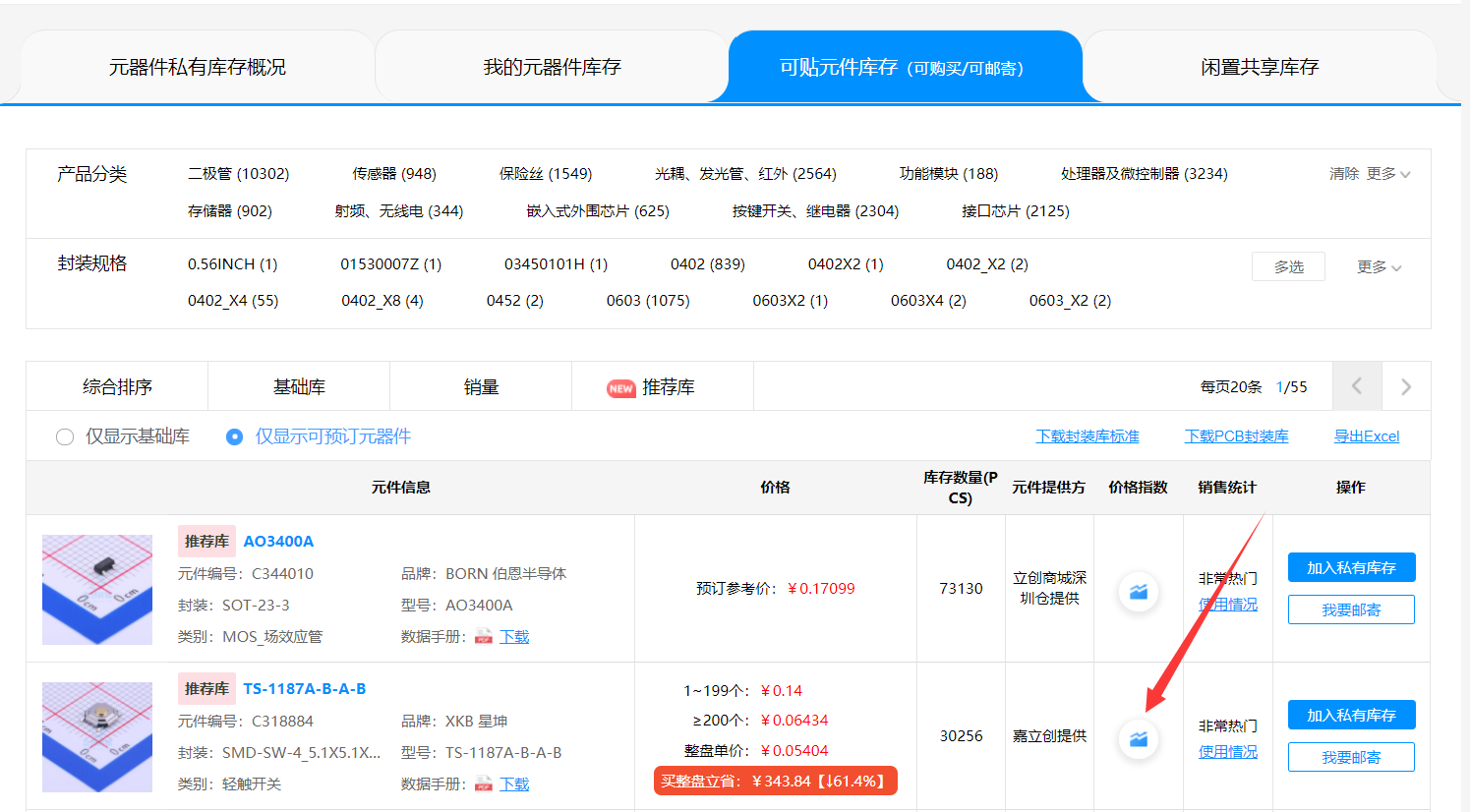Go to next page arrow
The image size is (1470, 812).
coord(1406,386)
